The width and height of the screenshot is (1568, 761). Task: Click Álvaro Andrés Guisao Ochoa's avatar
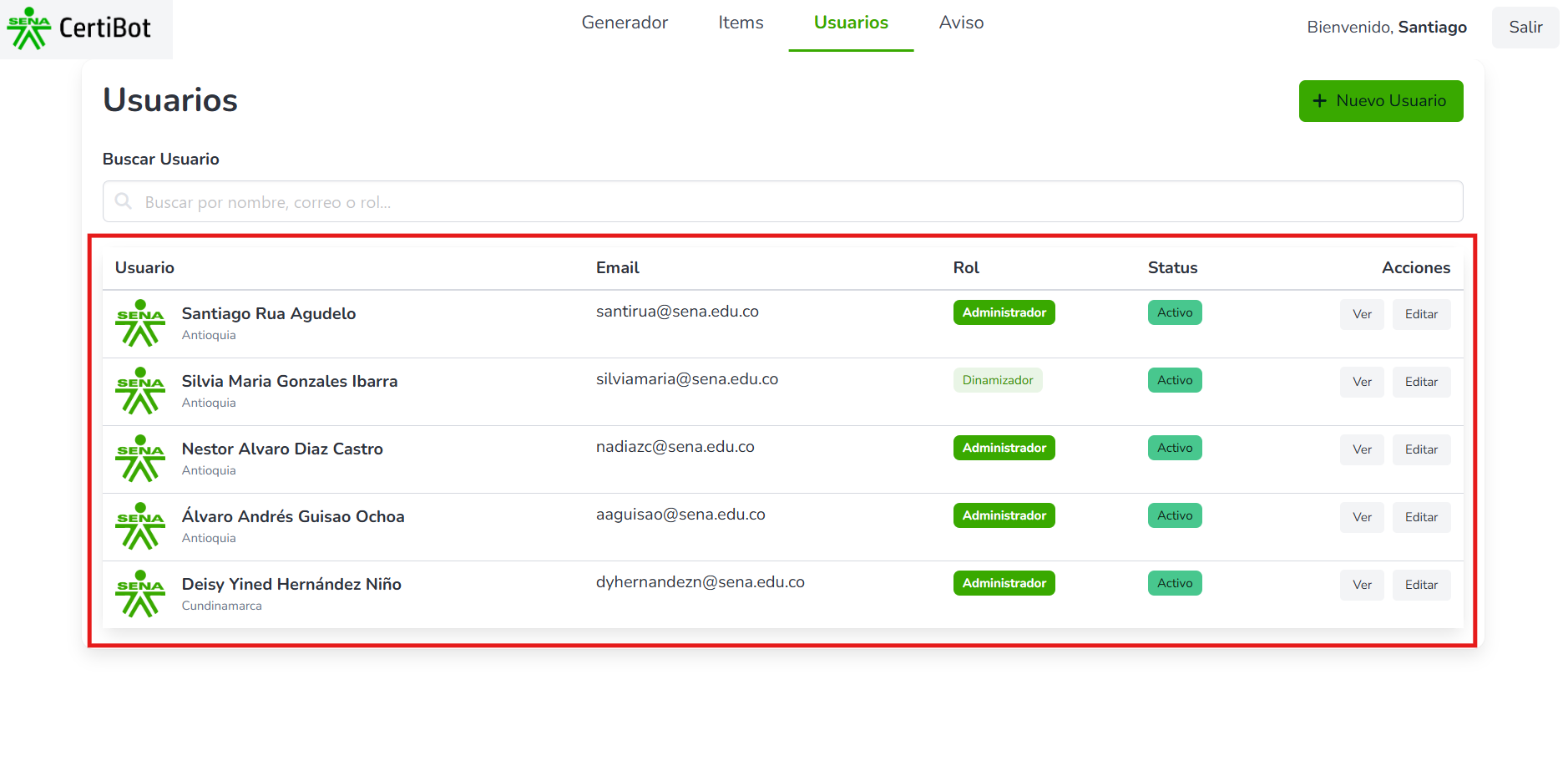tap(140, 526)
